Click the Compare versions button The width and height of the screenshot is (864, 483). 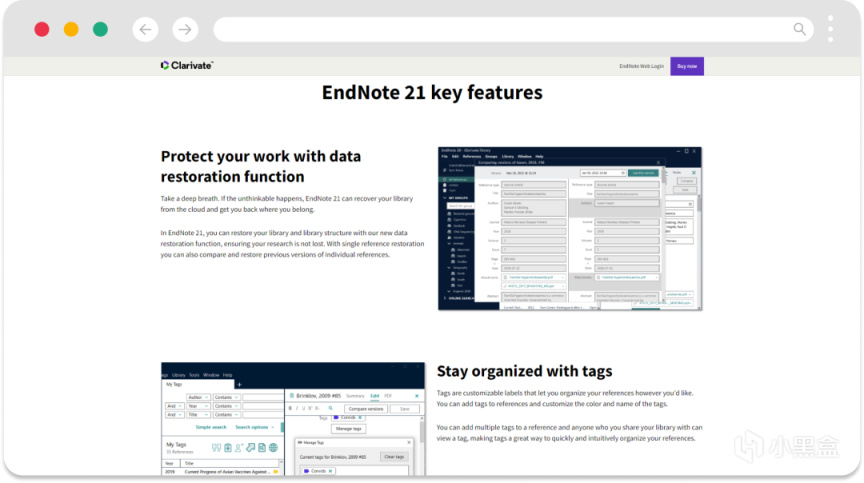click(x=366, y=409)
